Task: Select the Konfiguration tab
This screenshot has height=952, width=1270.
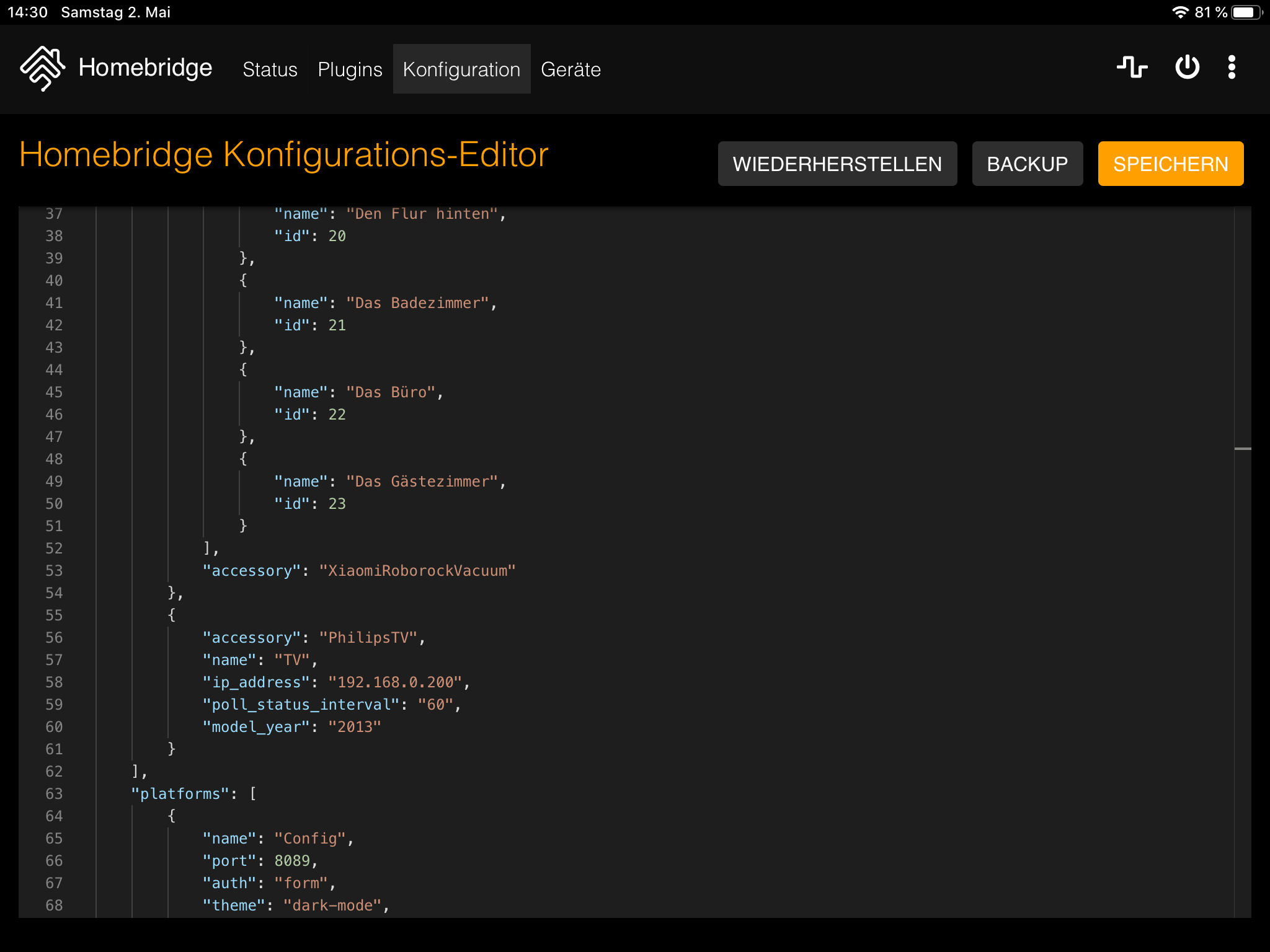Action: (461, 69)
